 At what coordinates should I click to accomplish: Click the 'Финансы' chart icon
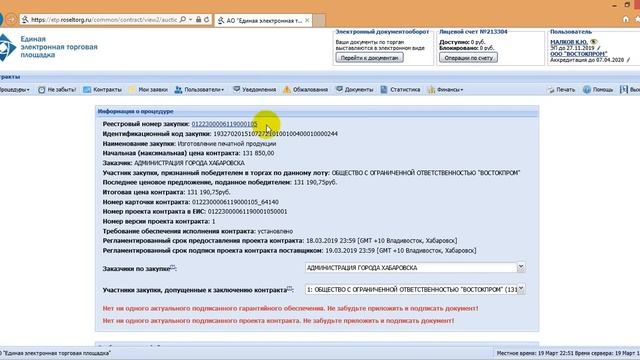coord(431,89)
